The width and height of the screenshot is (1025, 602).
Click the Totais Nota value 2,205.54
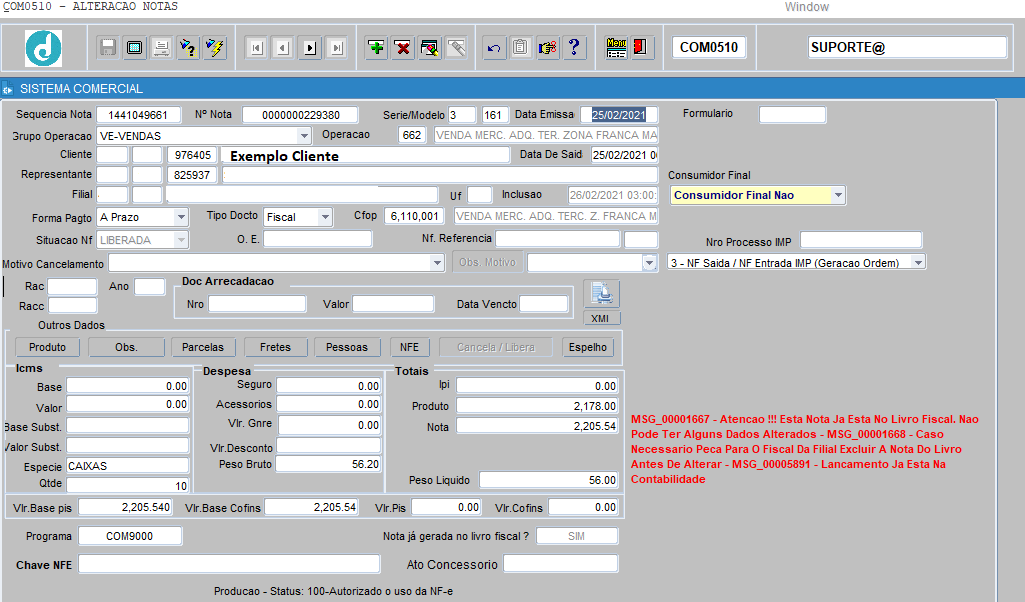pyautogui.click(x=537, y=426)
